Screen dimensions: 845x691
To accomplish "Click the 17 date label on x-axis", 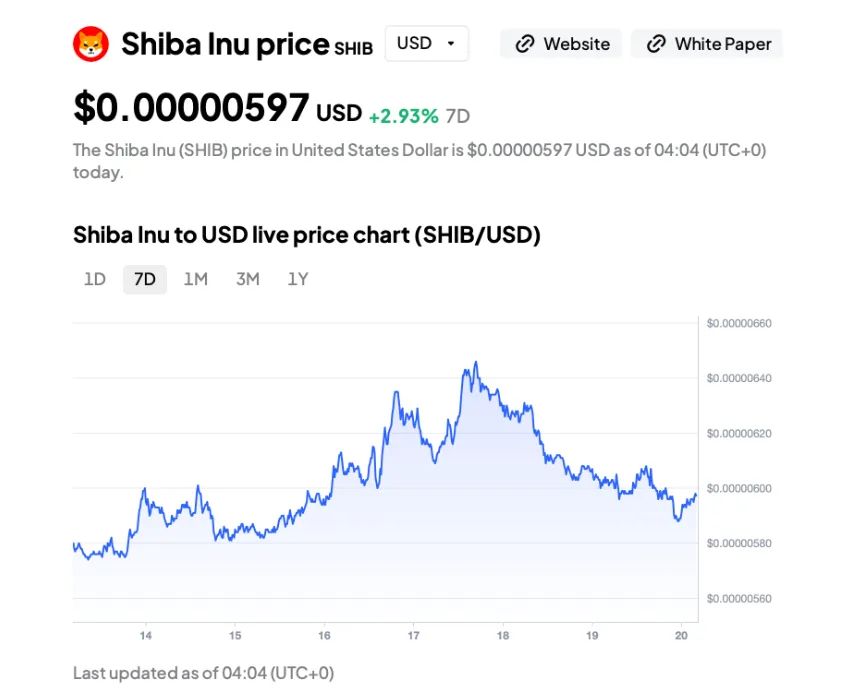I will click(x=413, y=635).
